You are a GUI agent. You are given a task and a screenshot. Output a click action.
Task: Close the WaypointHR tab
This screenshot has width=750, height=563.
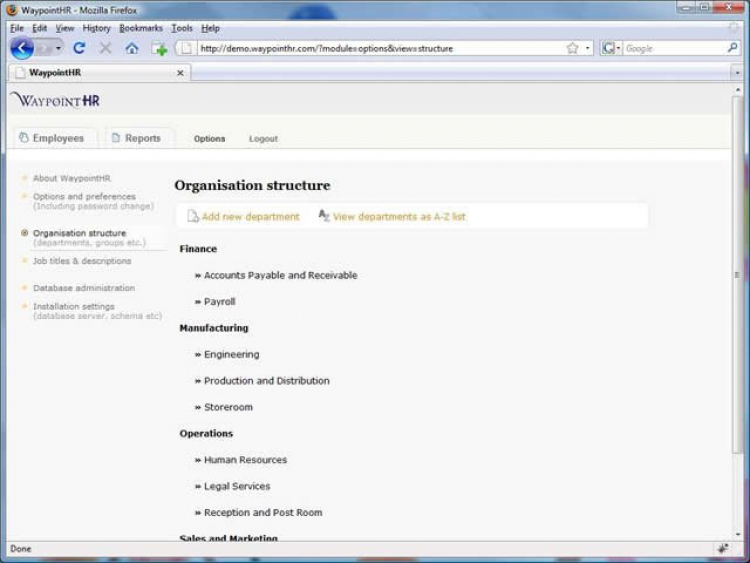[180, 73]
